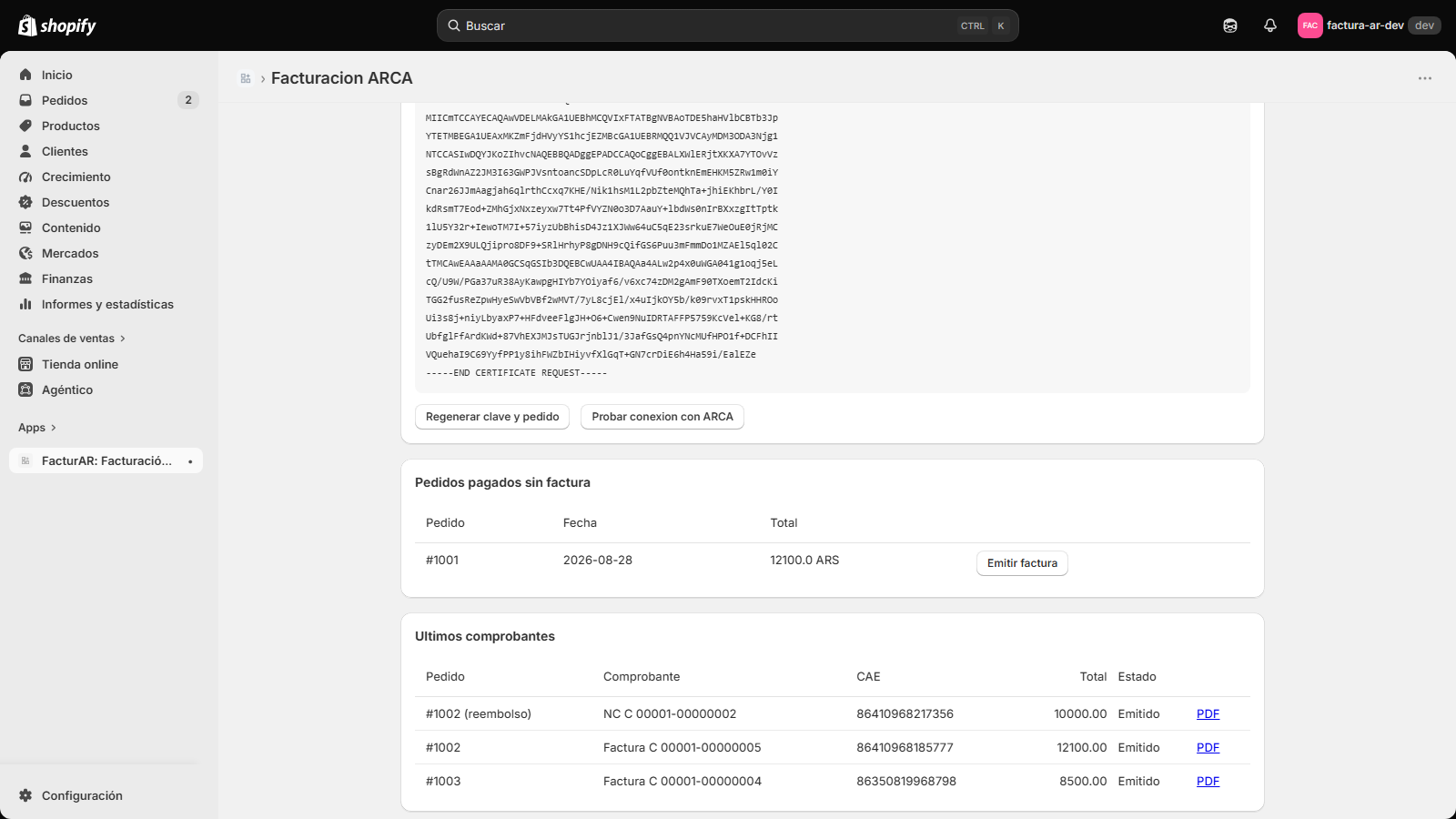Open FacturAR: Facturación app in sidebar
The width and height of the screenshot is (1456, 819).
106,460
